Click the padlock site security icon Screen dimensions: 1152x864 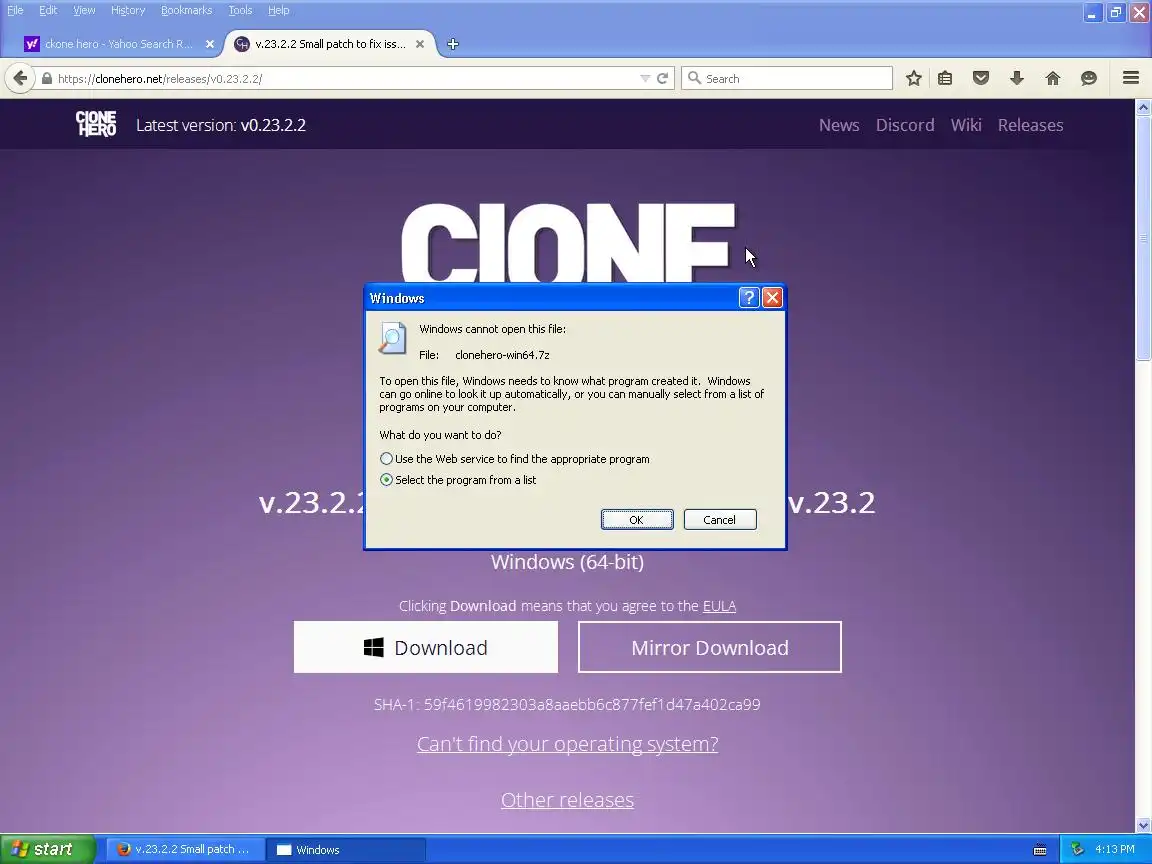(47, 79)
